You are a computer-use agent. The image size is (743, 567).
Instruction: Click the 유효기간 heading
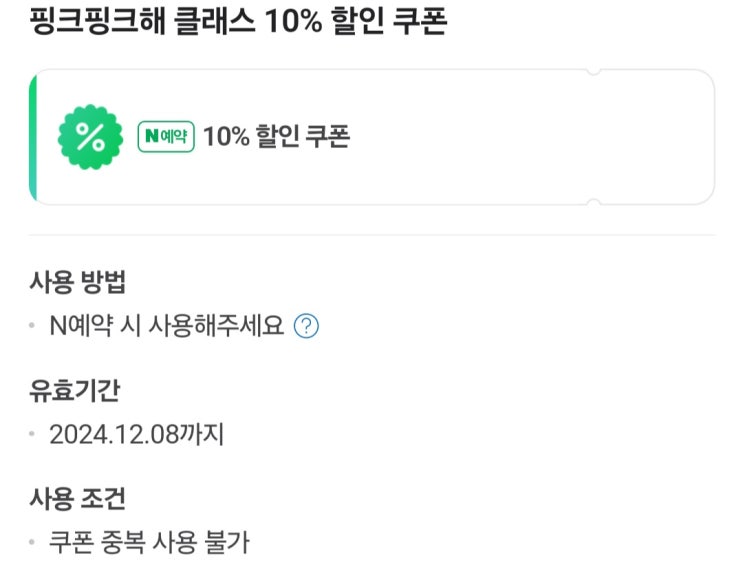[75, 390]
